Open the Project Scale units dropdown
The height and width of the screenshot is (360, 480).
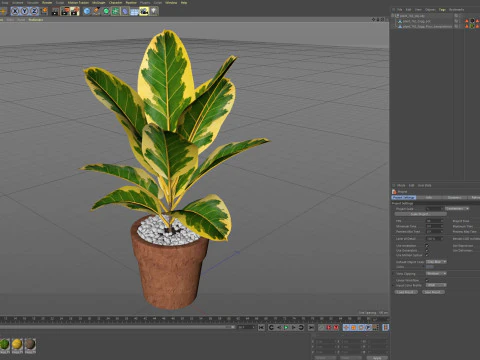(x=457, y=209)
